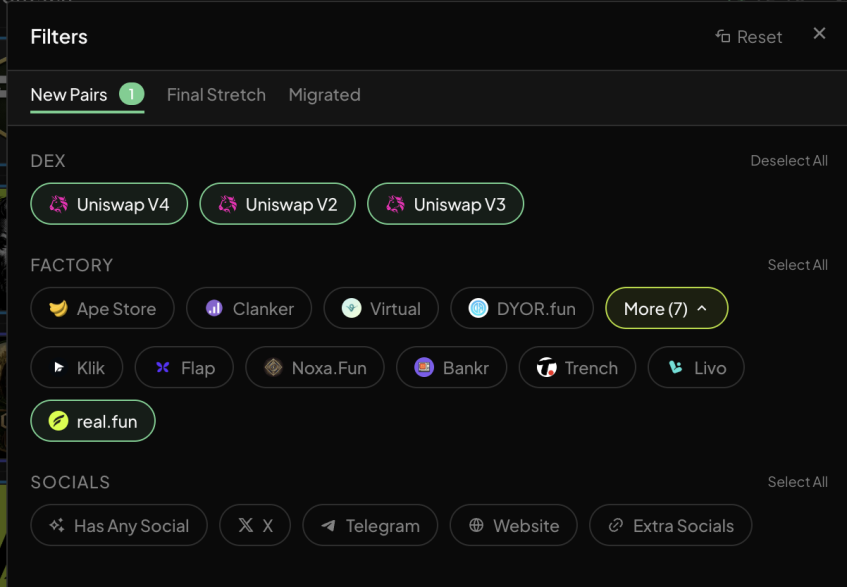Select the Livo factory chip
Viewport: 847px width, 587px height.
click(x=696, y=368)
